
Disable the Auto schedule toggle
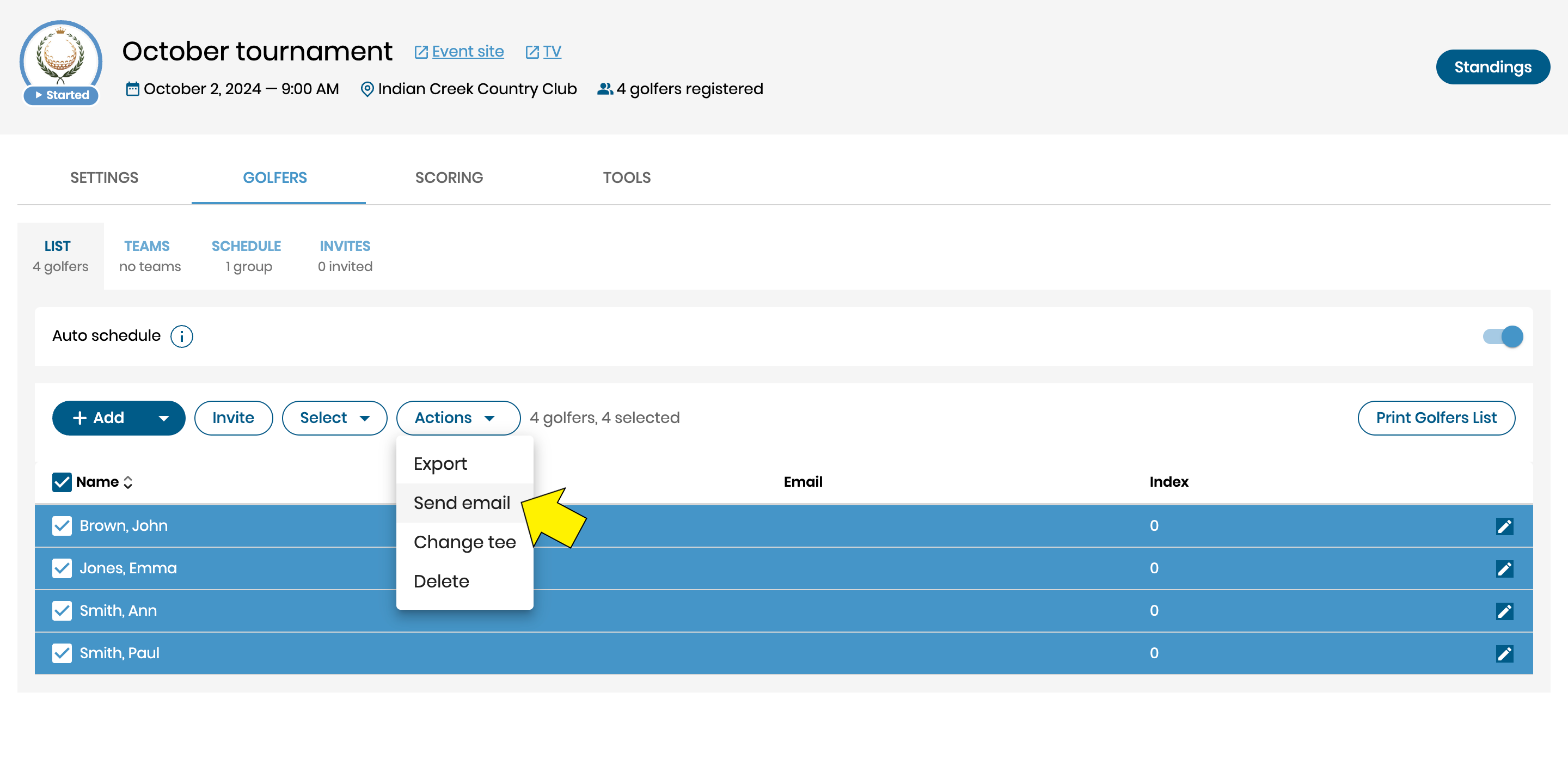click(x=1502, y=336)
